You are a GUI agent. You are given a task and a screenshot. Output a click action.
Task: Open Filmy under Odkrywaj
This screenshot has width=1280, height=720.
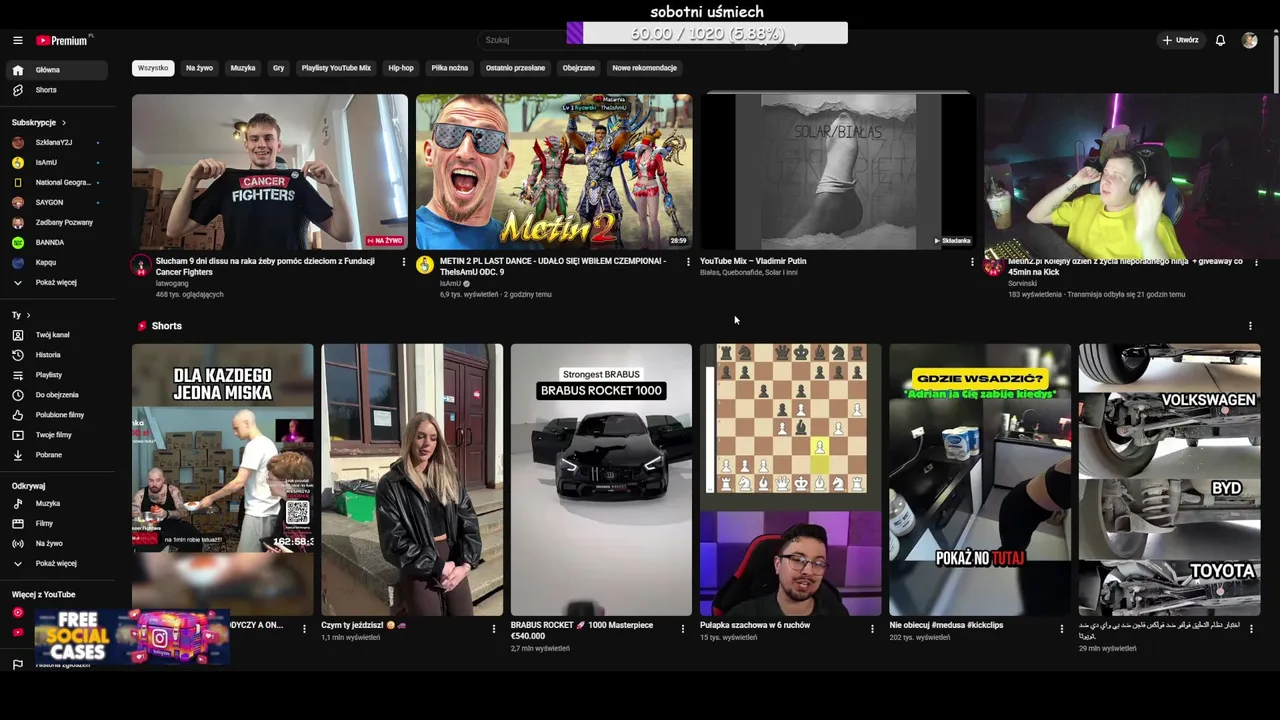point(55,523)
